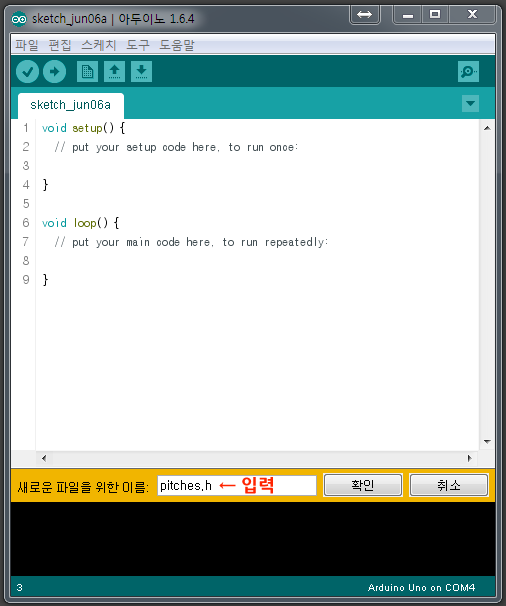The height and width of the screenshot is (606, 506).
Task: Confirm the file name with 확인
Action: click(x=363, y=485)
